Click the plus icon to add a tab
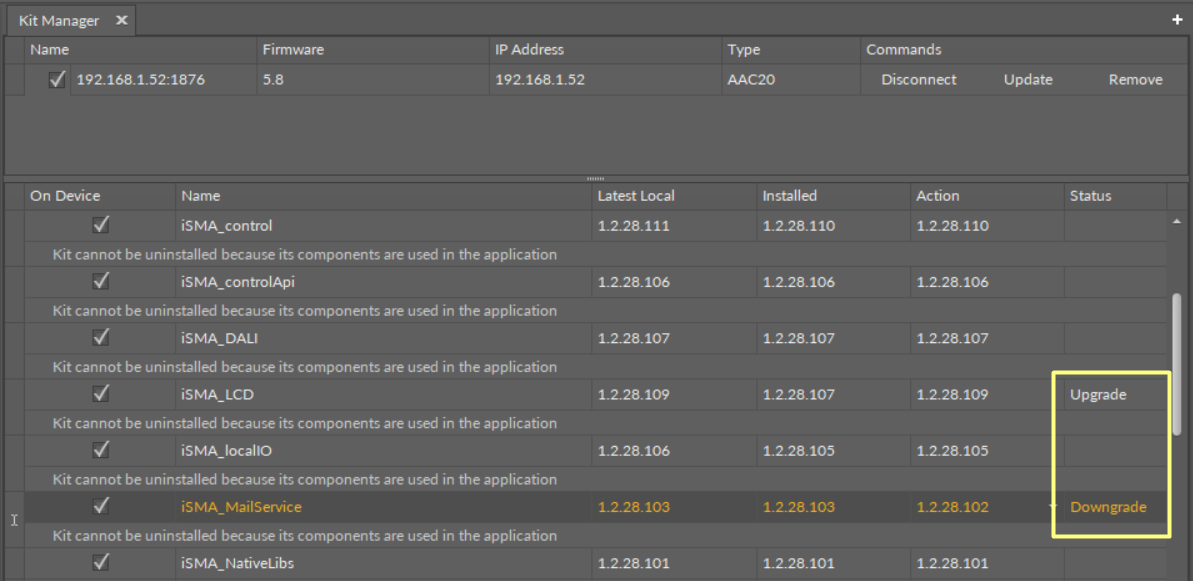The height and width of the screenshot is (581, 1193). 1177,20
